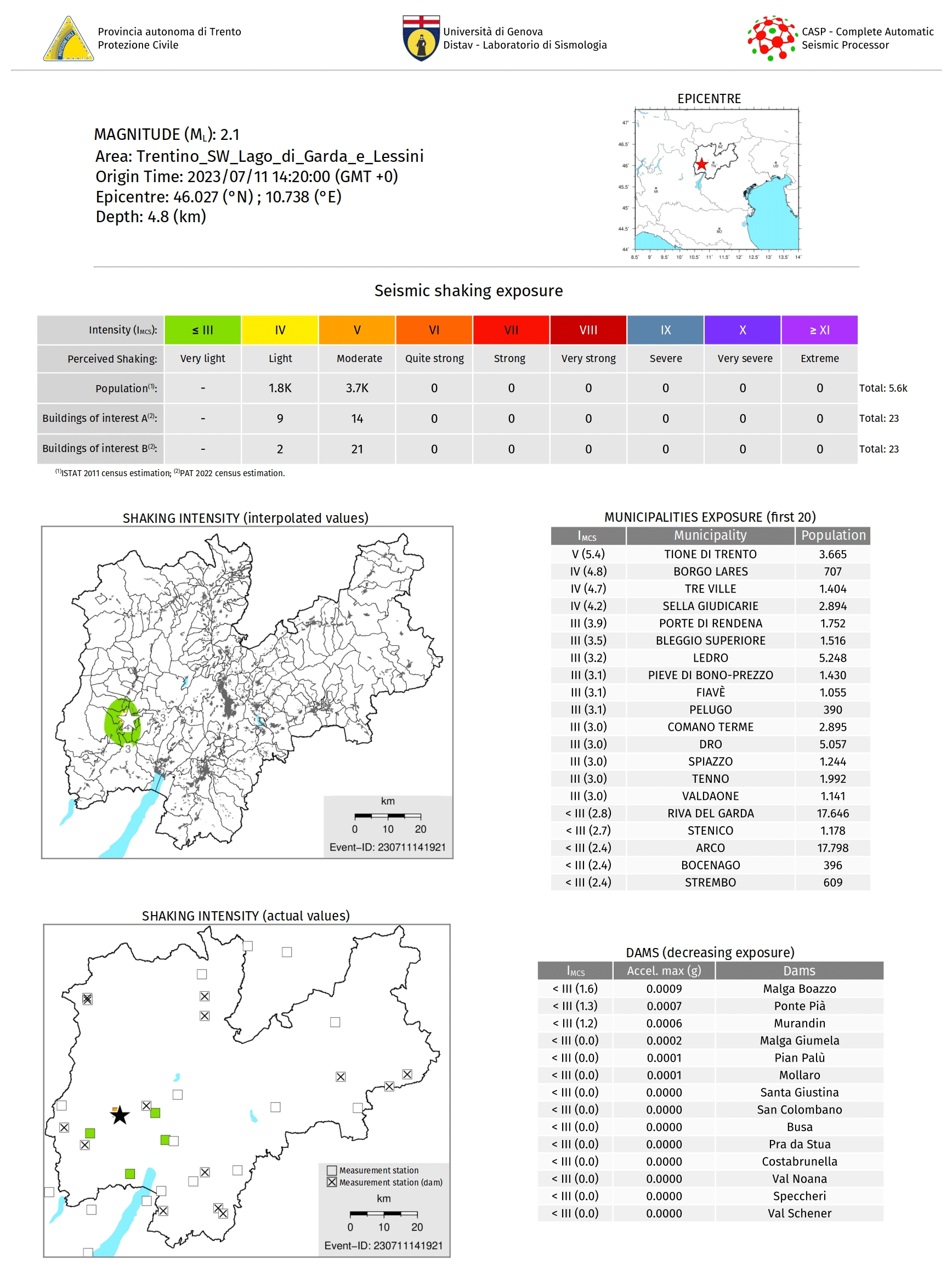The height and width of the screenshot is (1270, 952).
Task: Click the Università di Genova crest
Action: 421,38
